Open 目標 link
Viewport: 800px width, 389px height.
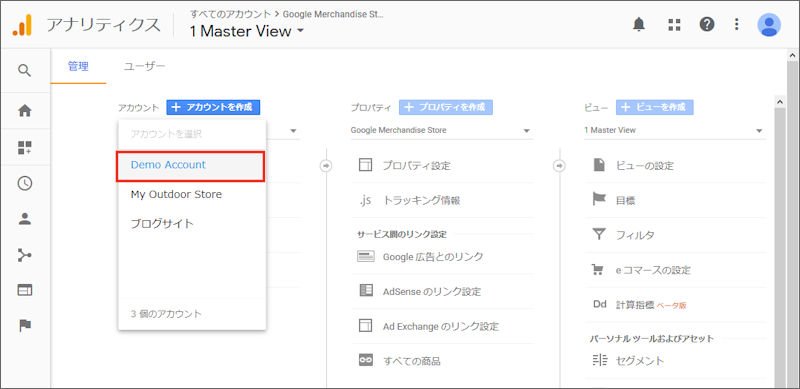click(x=626, y=201)
